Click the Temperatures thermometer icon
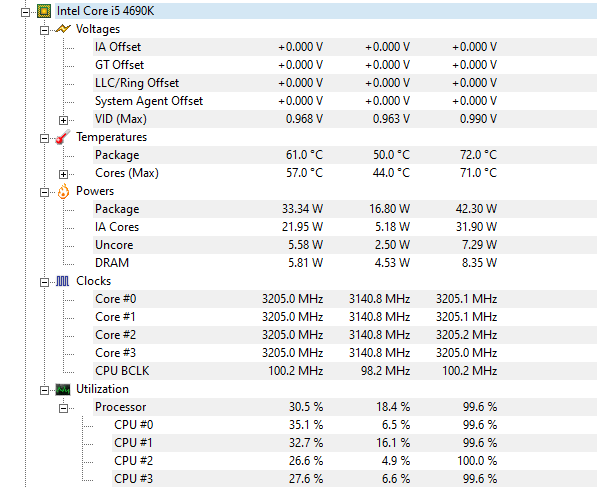 click(x=63, y=137)
